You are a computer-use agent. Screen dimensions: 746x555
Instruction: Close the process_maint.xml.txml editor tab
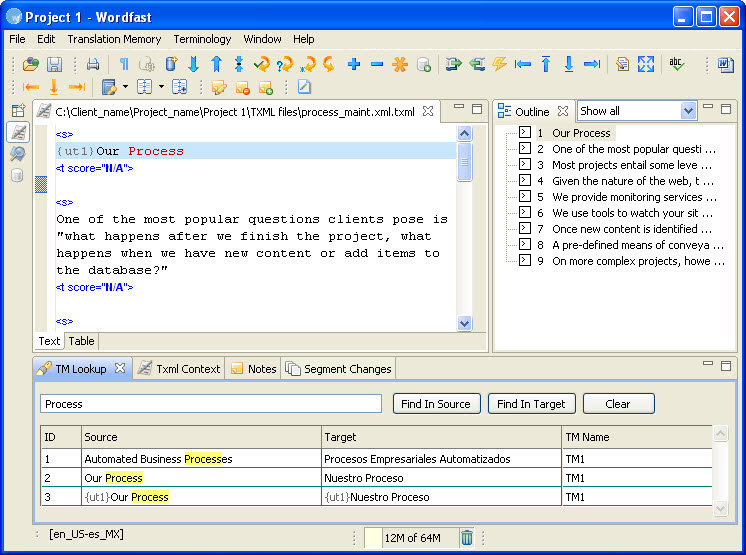point(428,111)
